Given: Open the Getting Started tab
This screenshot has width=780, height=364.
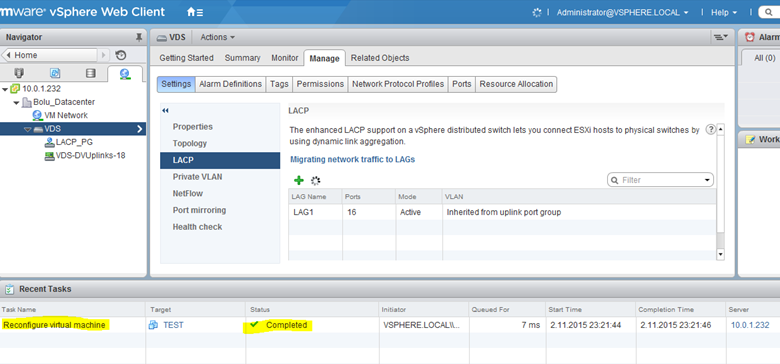Looking at the screenshot, I should (x=187, y=58).
